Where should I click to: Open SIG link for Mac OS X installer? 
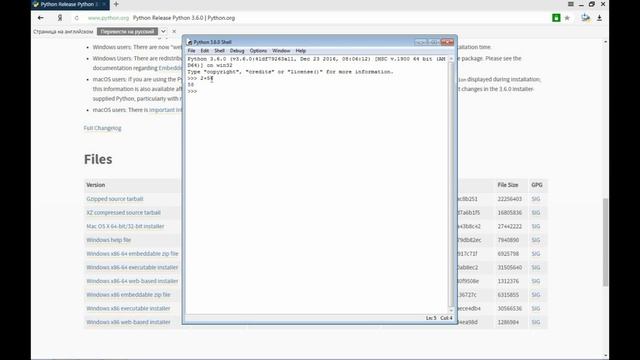click(x=536, y=226)
